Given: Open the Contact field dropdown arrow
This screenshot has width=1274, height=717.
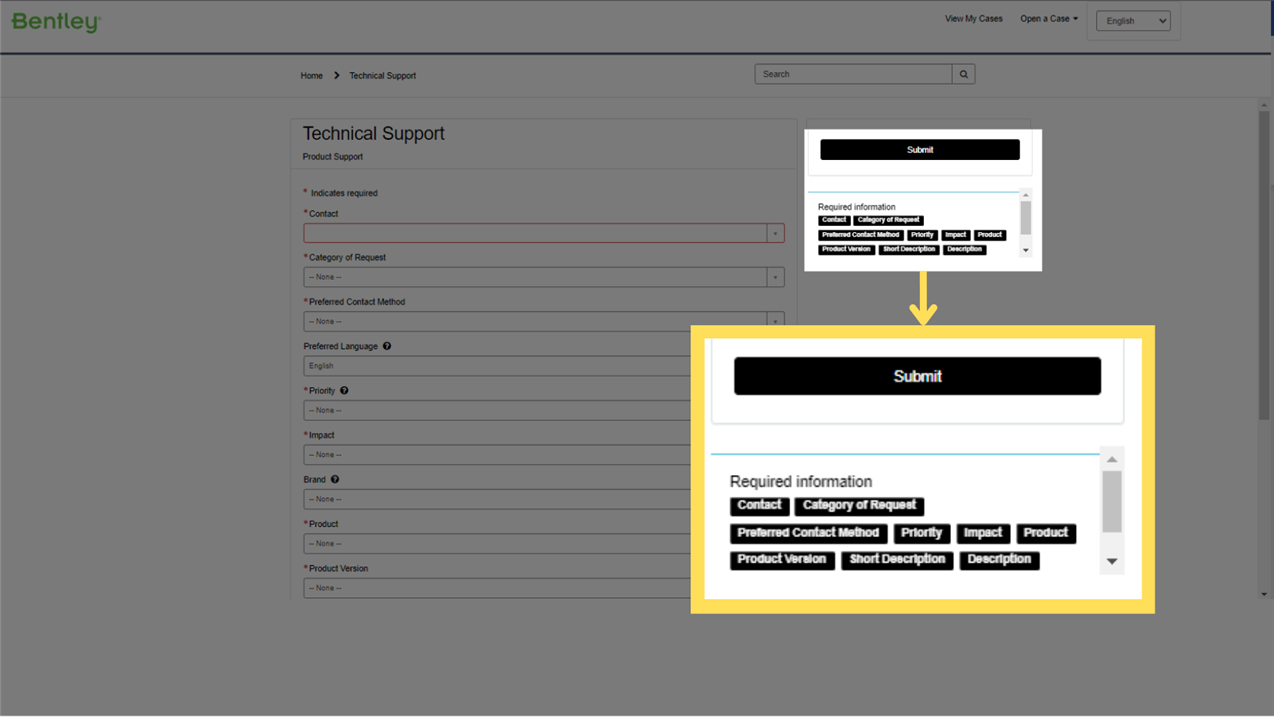Looking at the screenshot, I should [x=775, y=233].
